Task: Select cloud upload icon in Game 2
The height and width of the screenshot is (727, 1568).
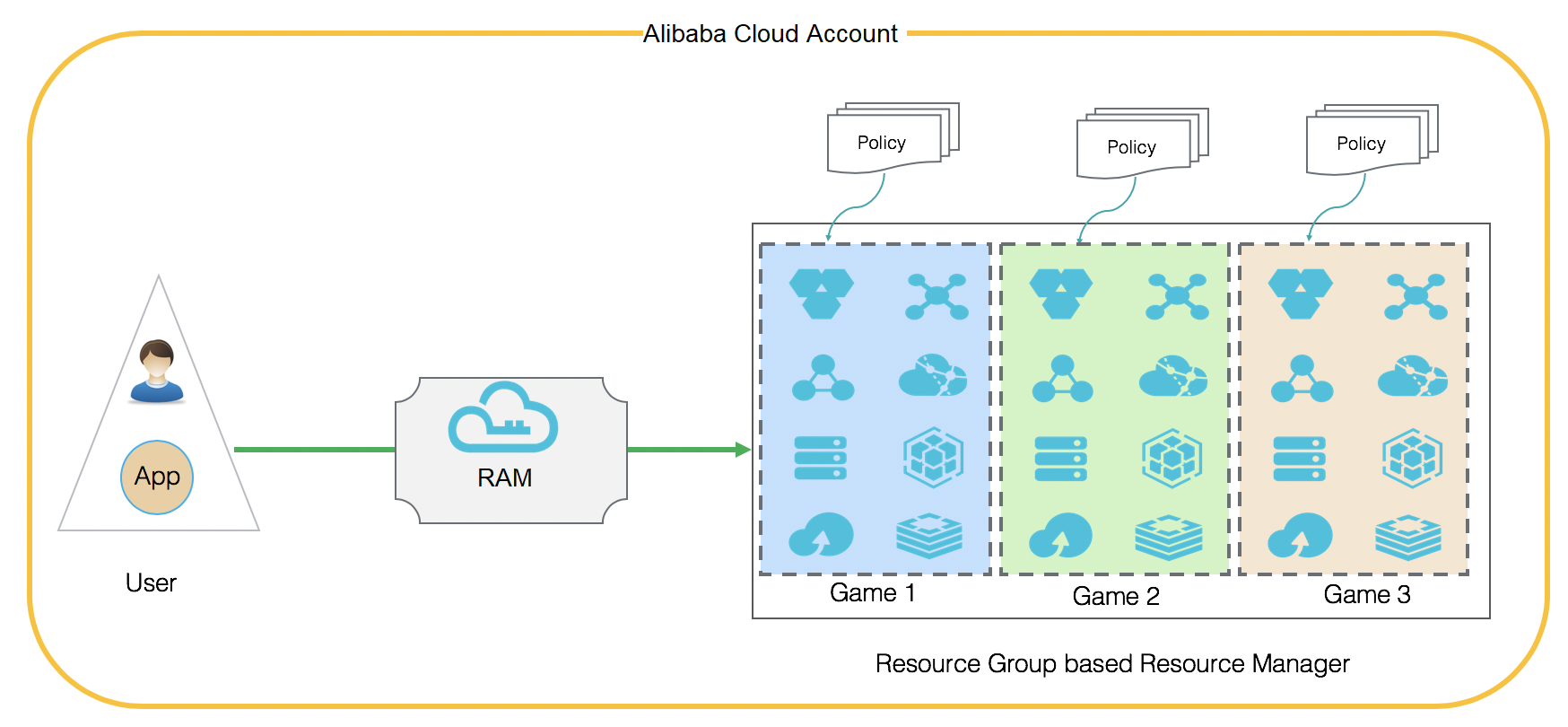Action: click(x=1060, y=535)
